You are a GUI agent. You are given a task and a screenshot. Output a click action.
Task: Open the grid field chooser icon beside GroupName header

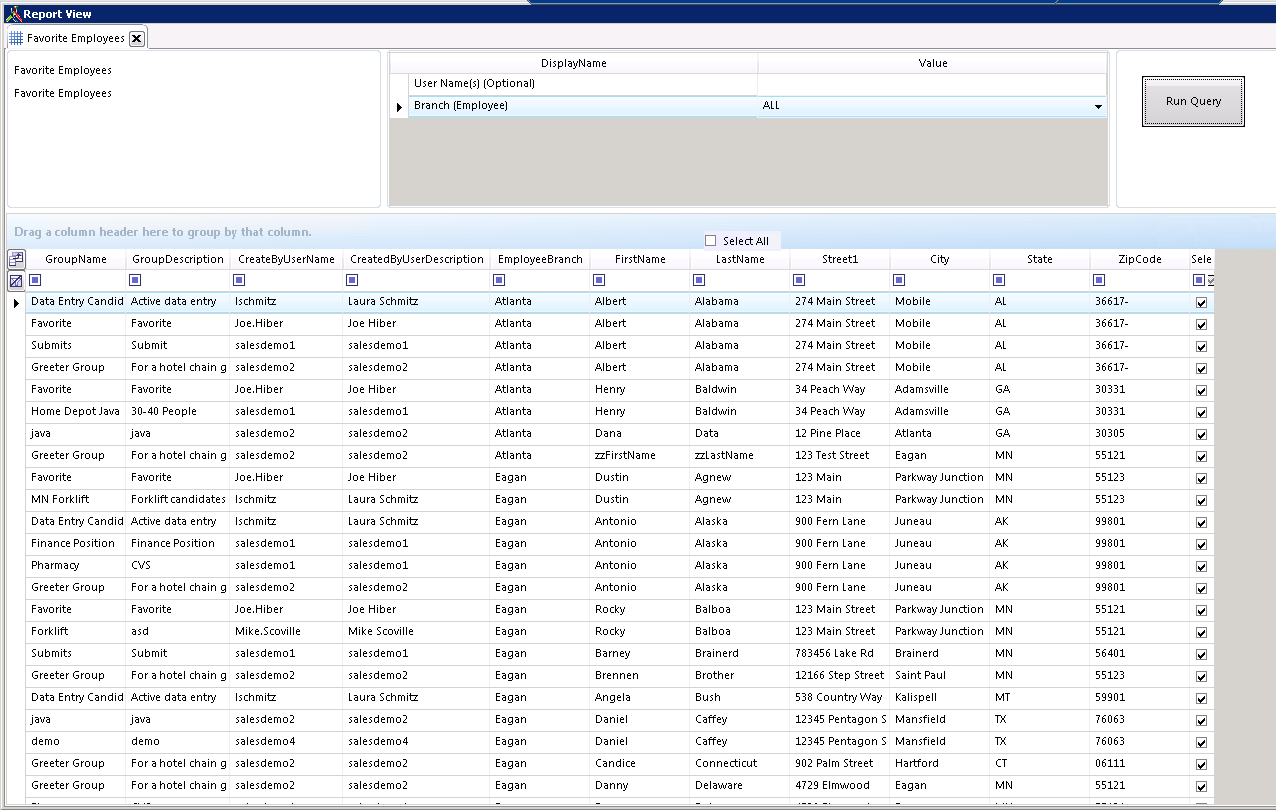tap(16, 259)
